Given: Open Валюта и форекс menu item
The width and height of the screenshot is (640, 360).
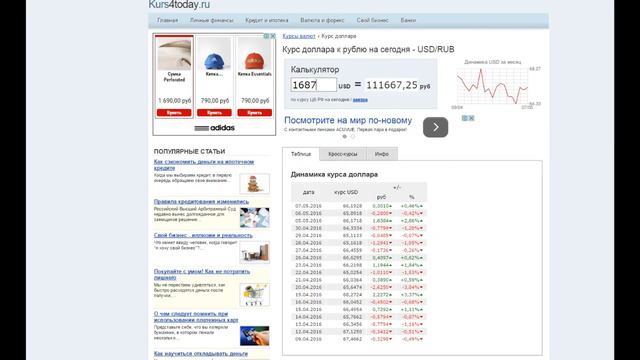Looking at the screenshot, I should point(322,20).
